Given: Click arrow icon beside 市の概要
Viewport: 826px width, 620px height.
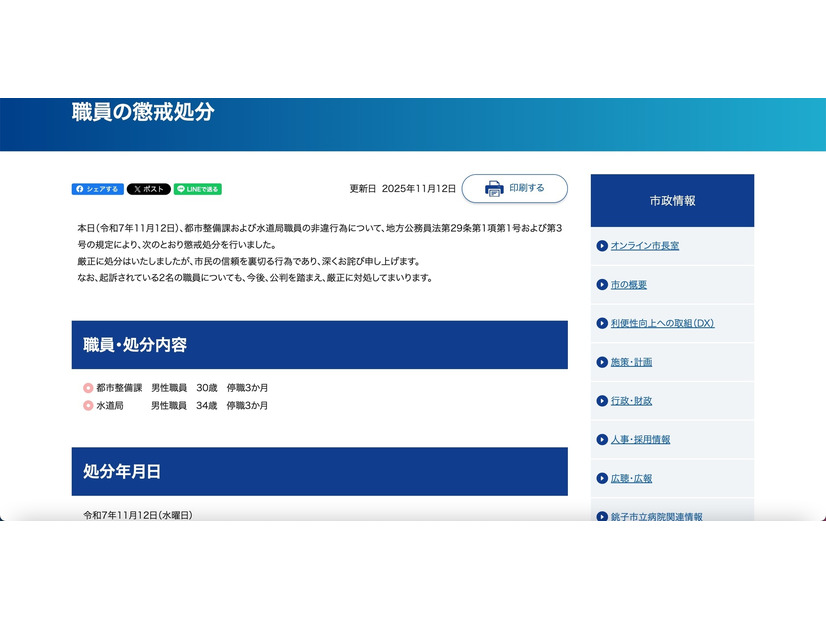Looking at the screenshot, I should click(x=602, y=285).
